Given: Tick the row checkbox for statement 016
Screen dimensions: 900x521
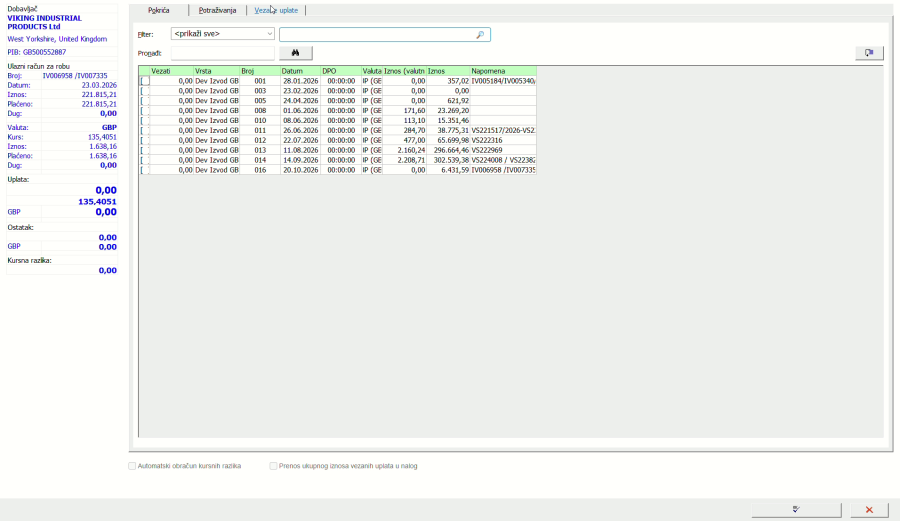Looking at the screenshot, I should 145,170.
